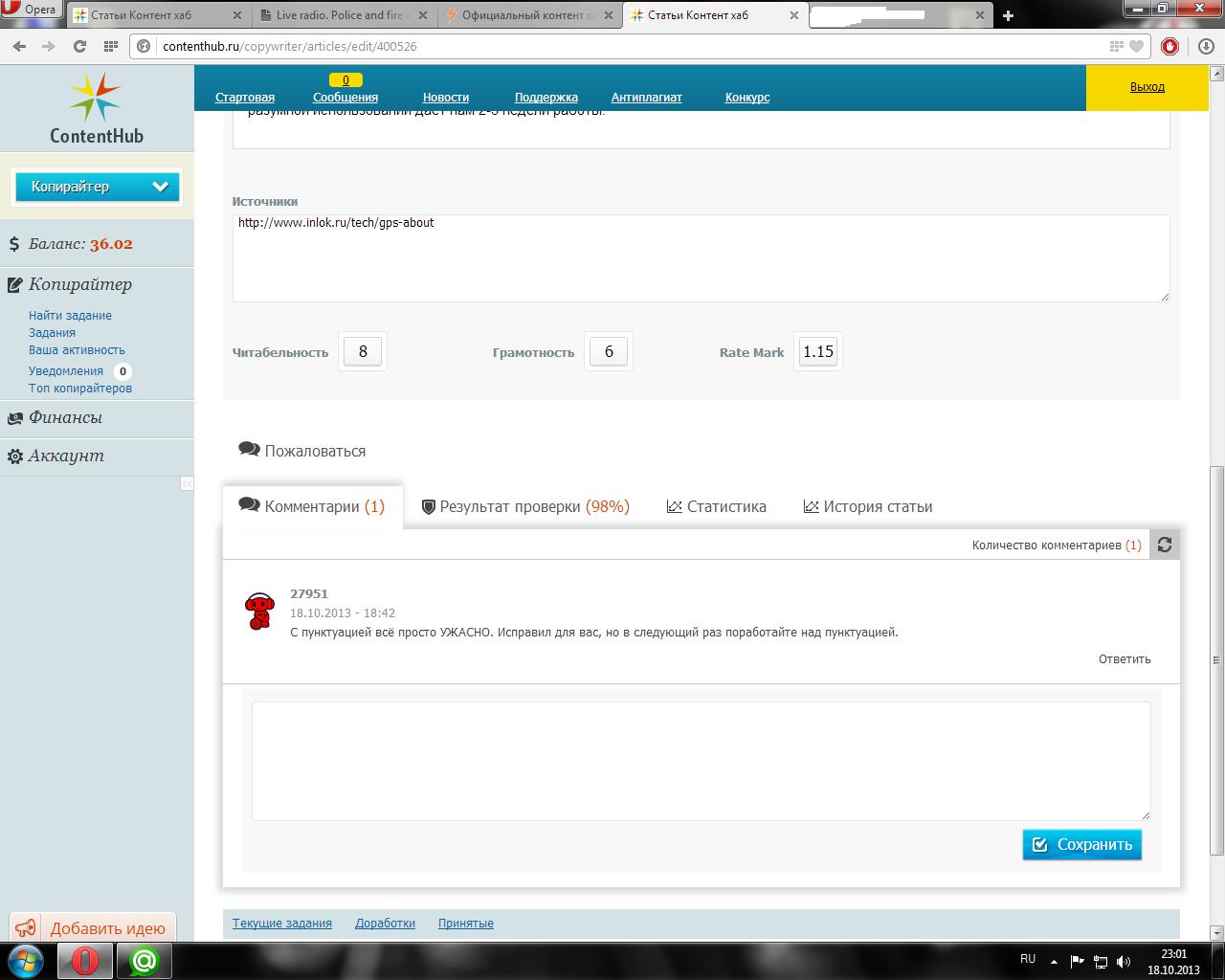Go to Стартовая in top navigation
The width and height of the screenshot is (1225, 980).
click(245, 97)
